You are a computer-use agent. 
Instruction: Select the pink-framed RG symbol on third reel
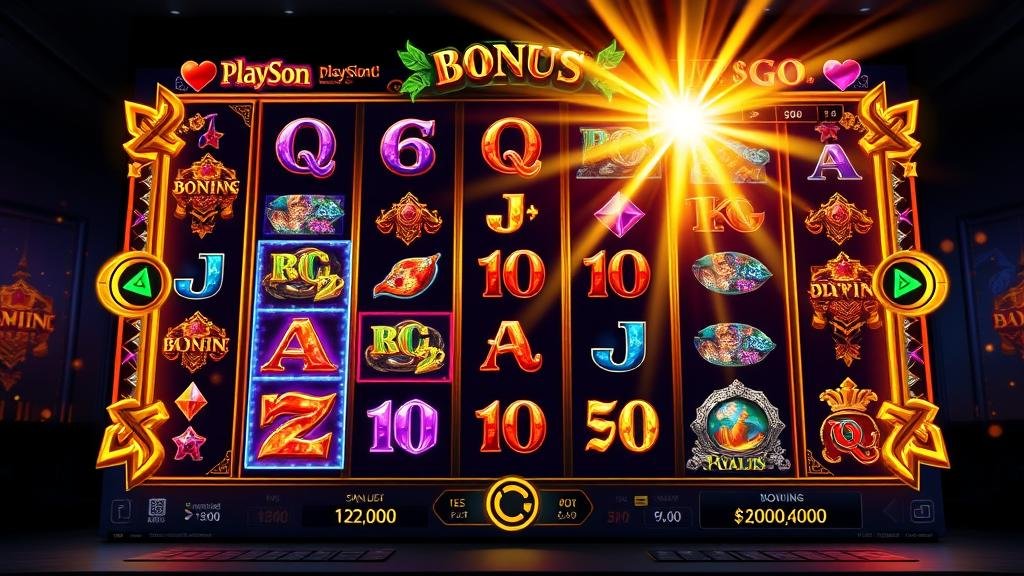pyautogui.click(x=405, y=347)
